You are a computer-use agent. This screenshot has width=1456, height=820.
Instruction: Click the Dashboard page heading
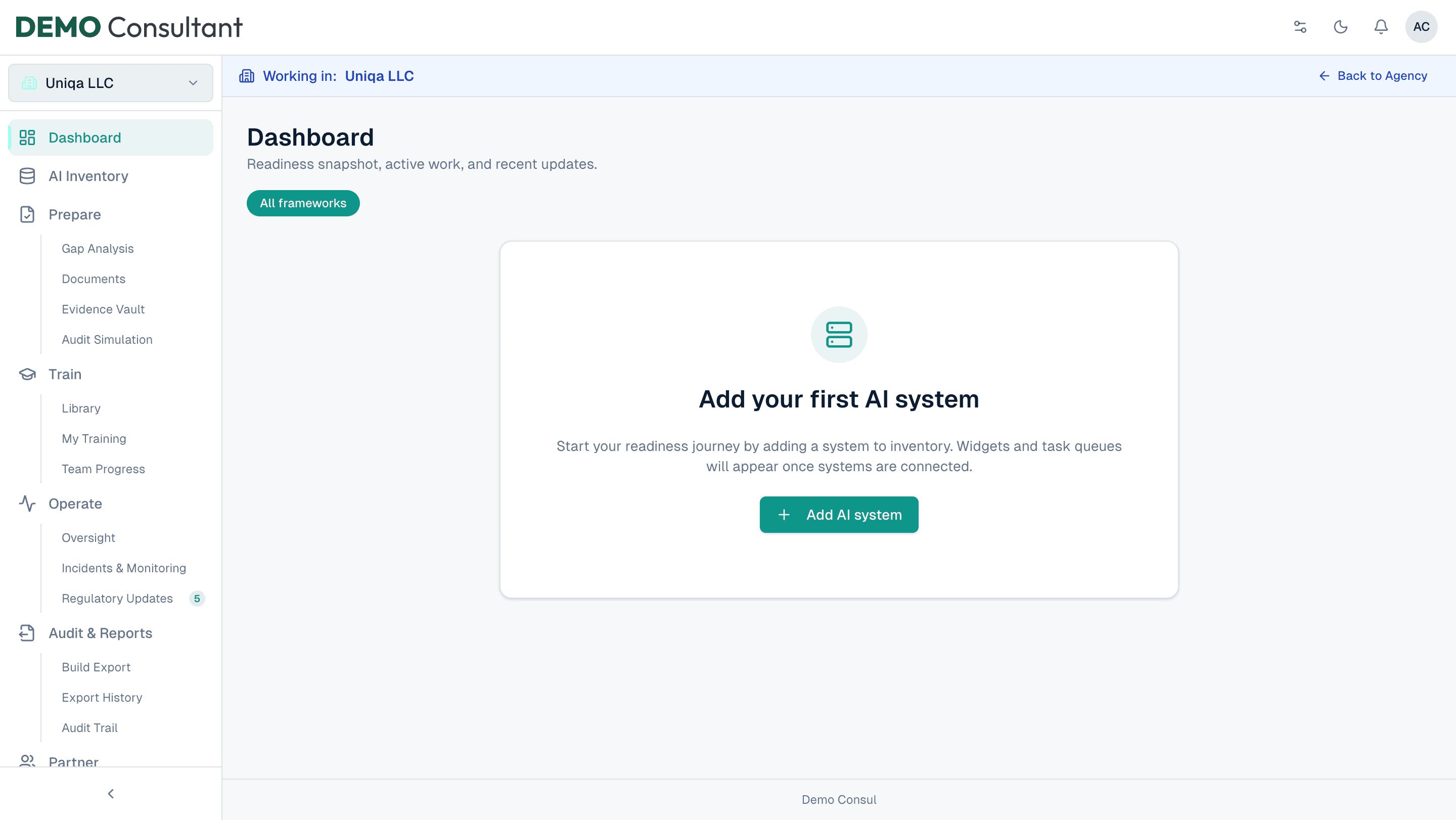click(x=310, y=138)
